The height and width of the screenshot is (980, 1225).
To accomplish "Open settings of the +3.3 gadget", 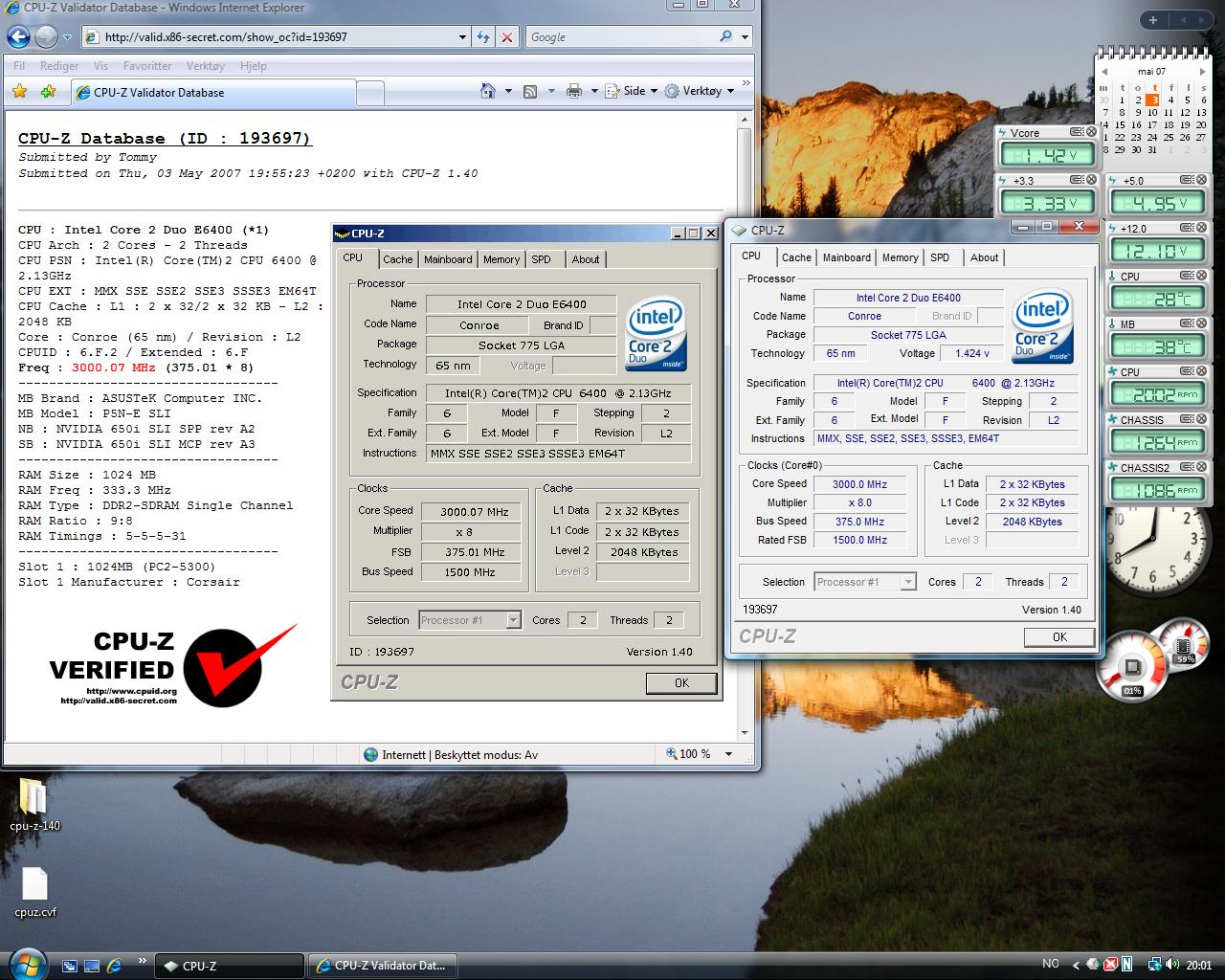I will tap(1076, 180).
